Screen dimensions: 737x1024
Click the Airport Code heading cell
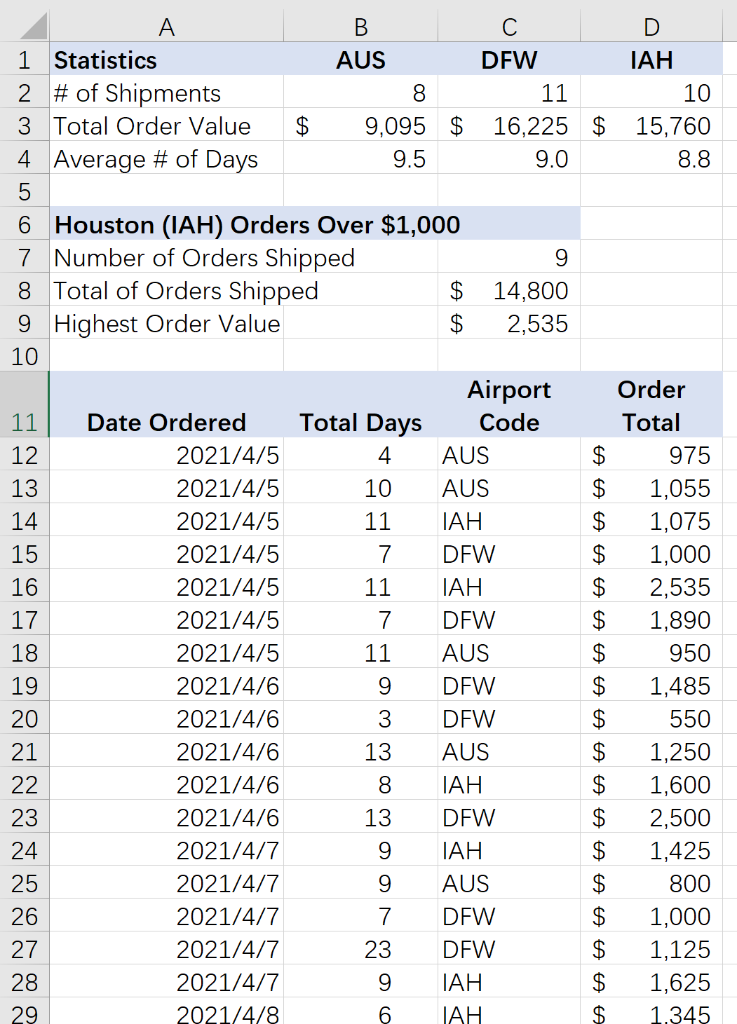509,404
